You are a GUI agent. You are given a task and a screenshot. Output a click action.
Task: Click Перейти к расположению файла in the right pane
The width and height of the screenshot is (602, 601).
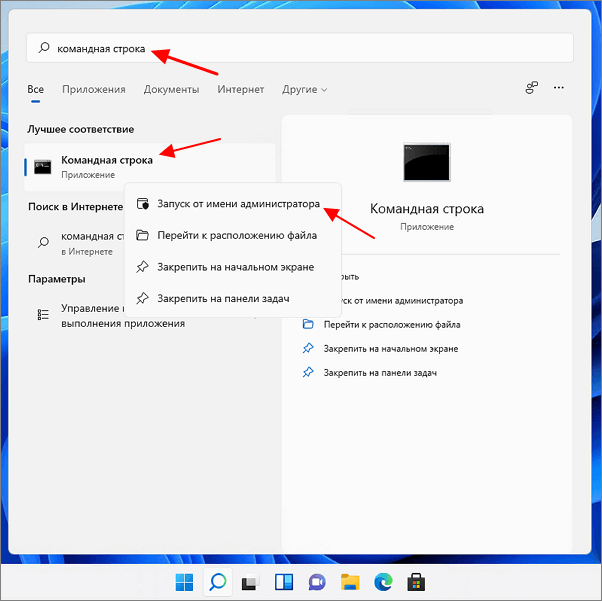(x=392, y=325)
